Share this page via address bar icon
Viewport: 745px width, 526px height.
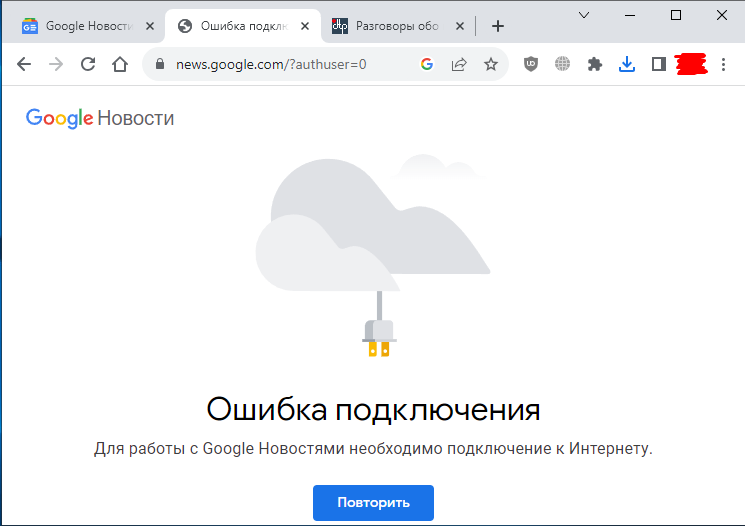click(x=459, y=65)
